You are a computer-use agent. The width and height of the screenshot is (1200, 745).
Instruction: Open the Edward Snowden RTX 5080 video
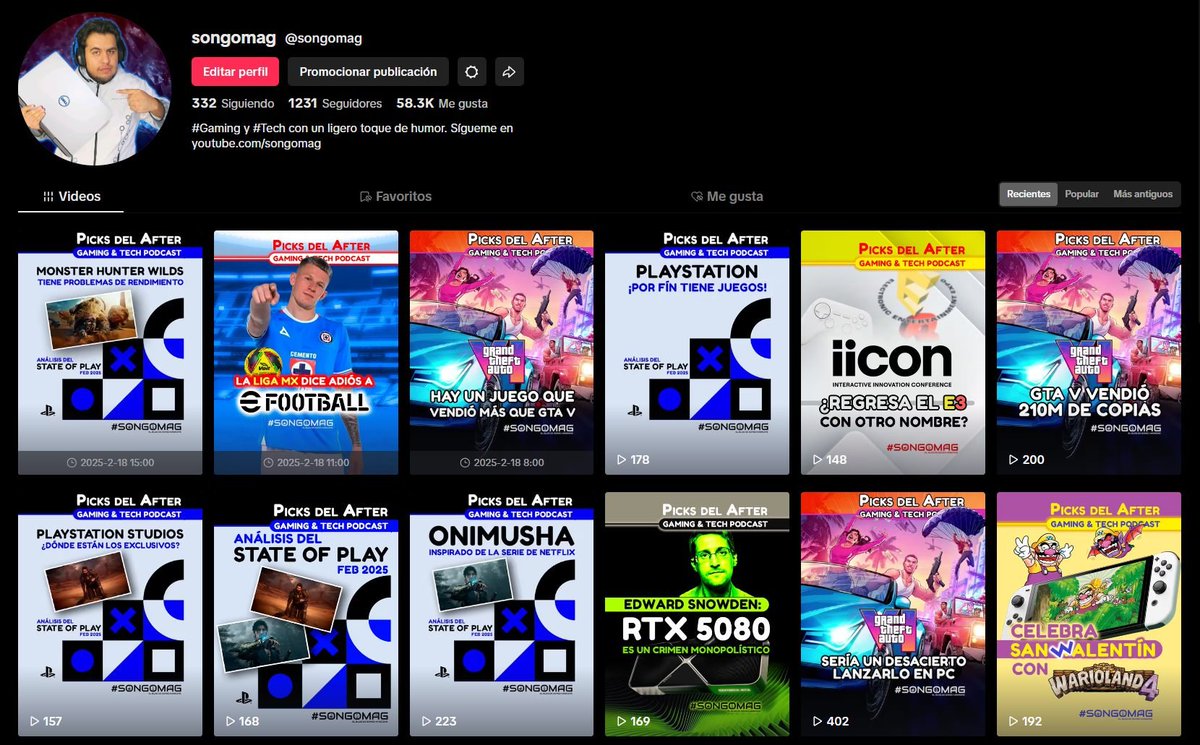pyautogui.click(x=697, y=614)
